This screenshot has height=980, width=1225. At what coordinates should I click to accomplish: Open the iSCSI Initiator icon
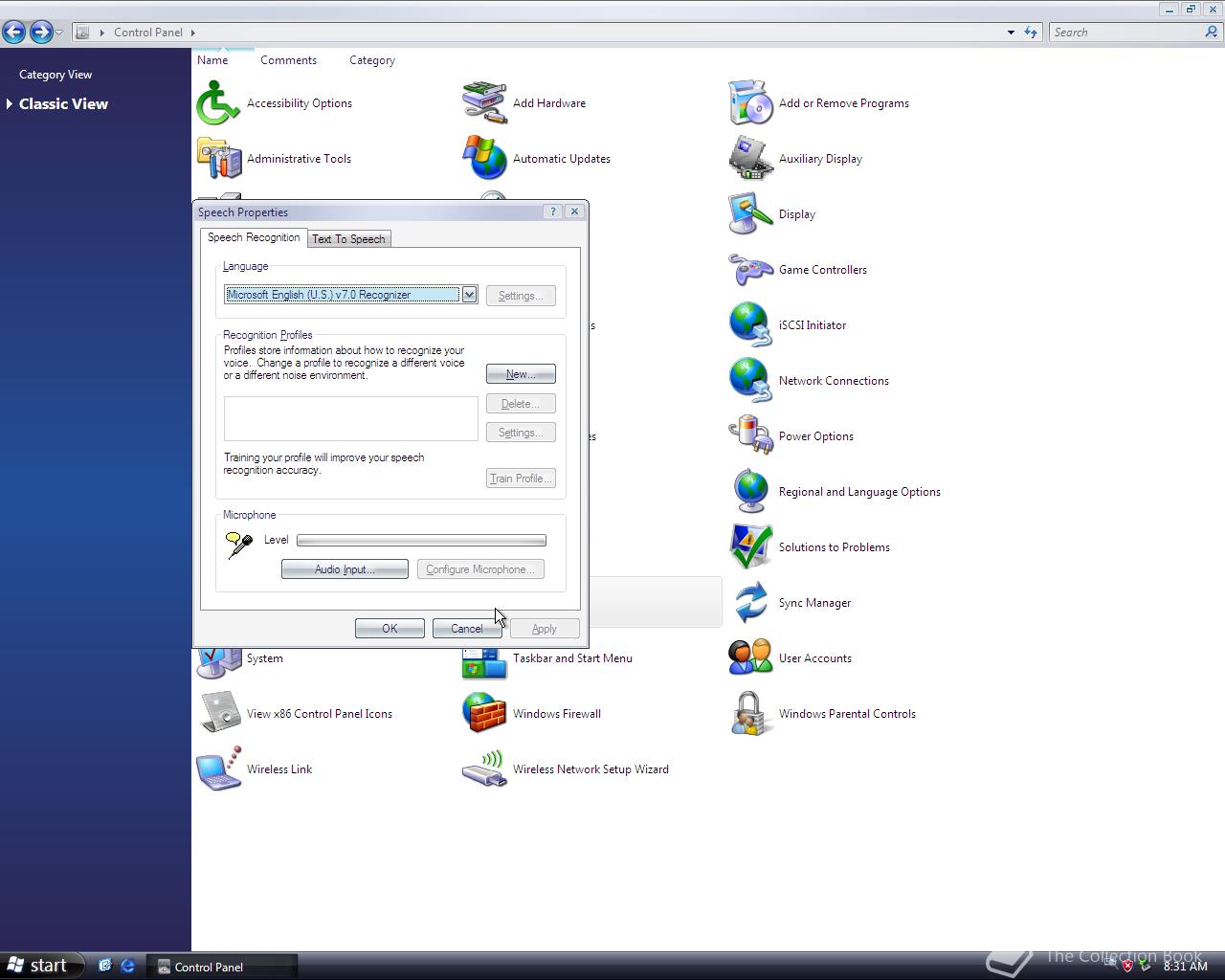coord(750,325)
